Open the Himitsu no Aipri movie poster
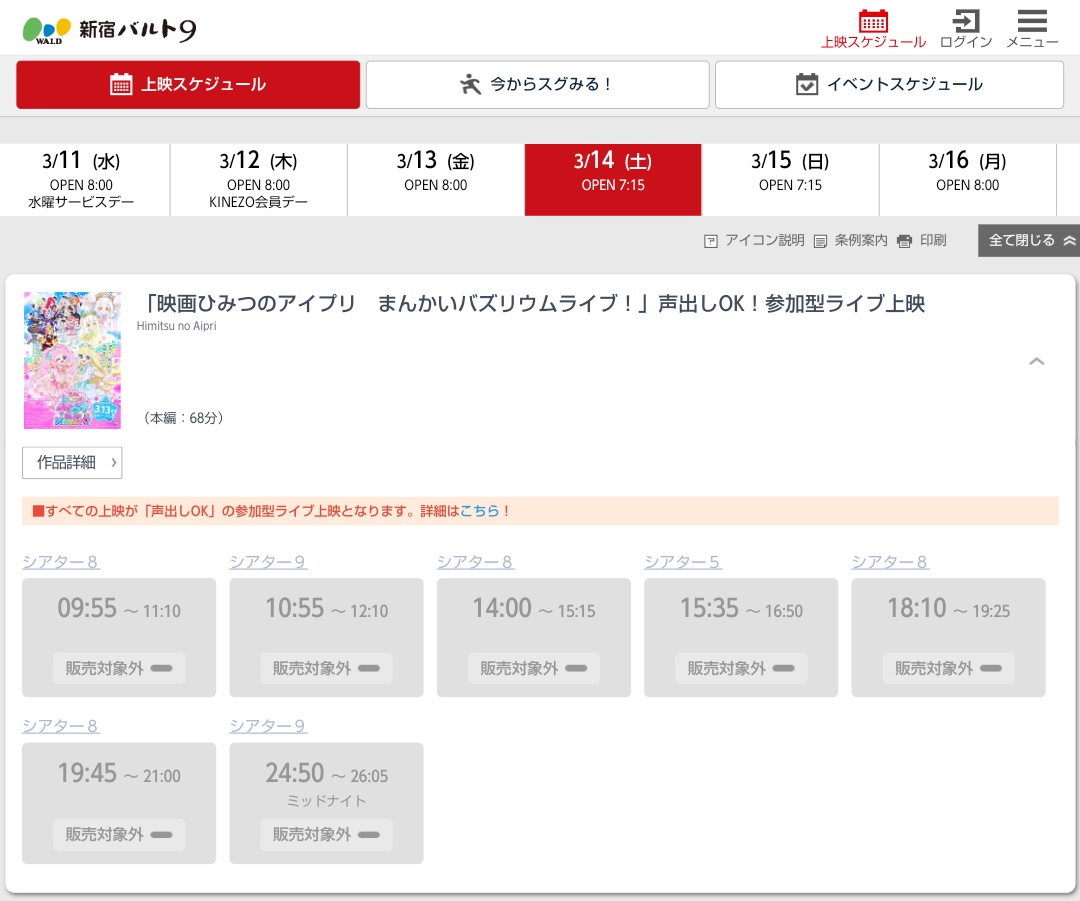 (72, 360)
